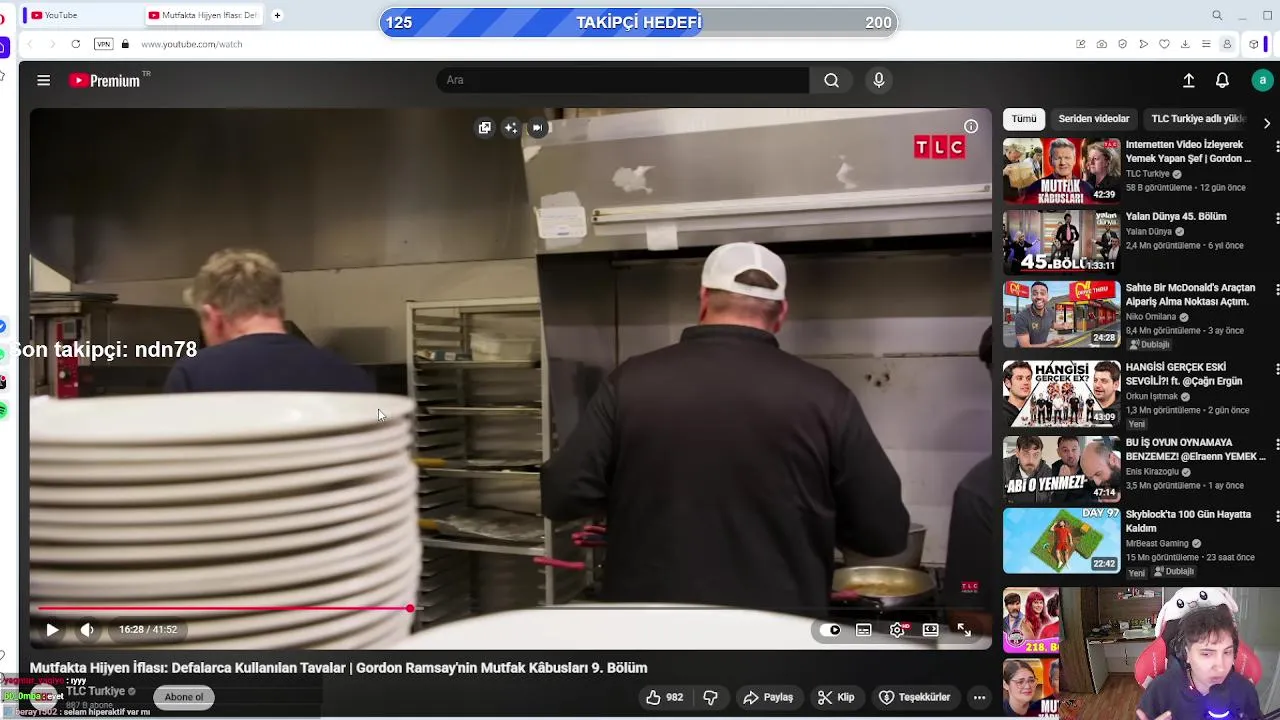Add page to bookmarks heart icon
Viewport: 1280px width, 720px height.
pyautogui.click(x=1164, y=44)
